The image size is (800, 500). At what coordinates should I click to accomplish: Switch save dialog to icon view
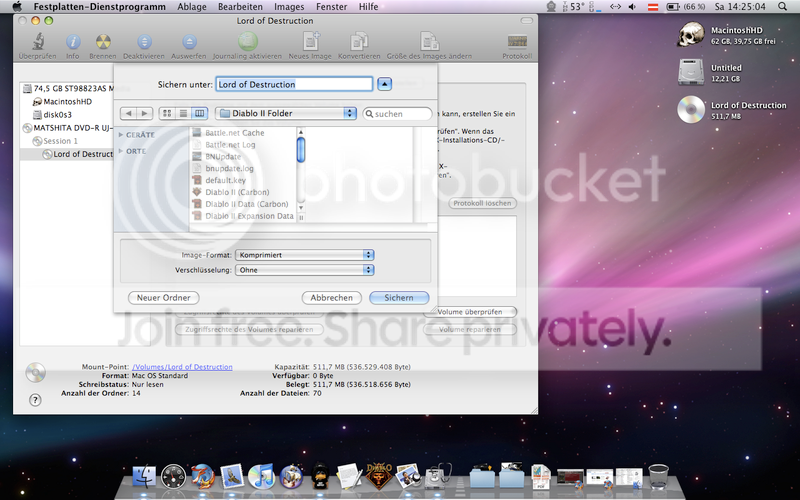[x=167, y=113]
